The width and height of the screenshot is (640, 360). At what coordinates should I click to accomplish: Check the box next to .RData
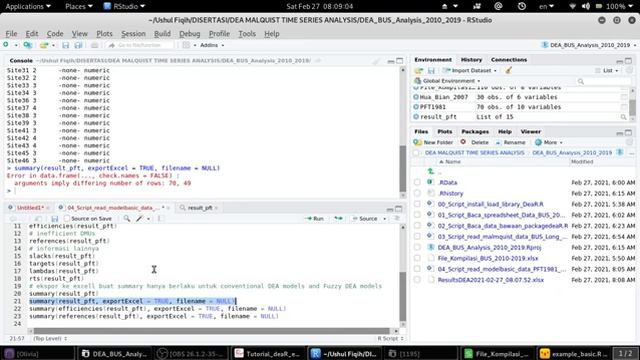(417, 182)
